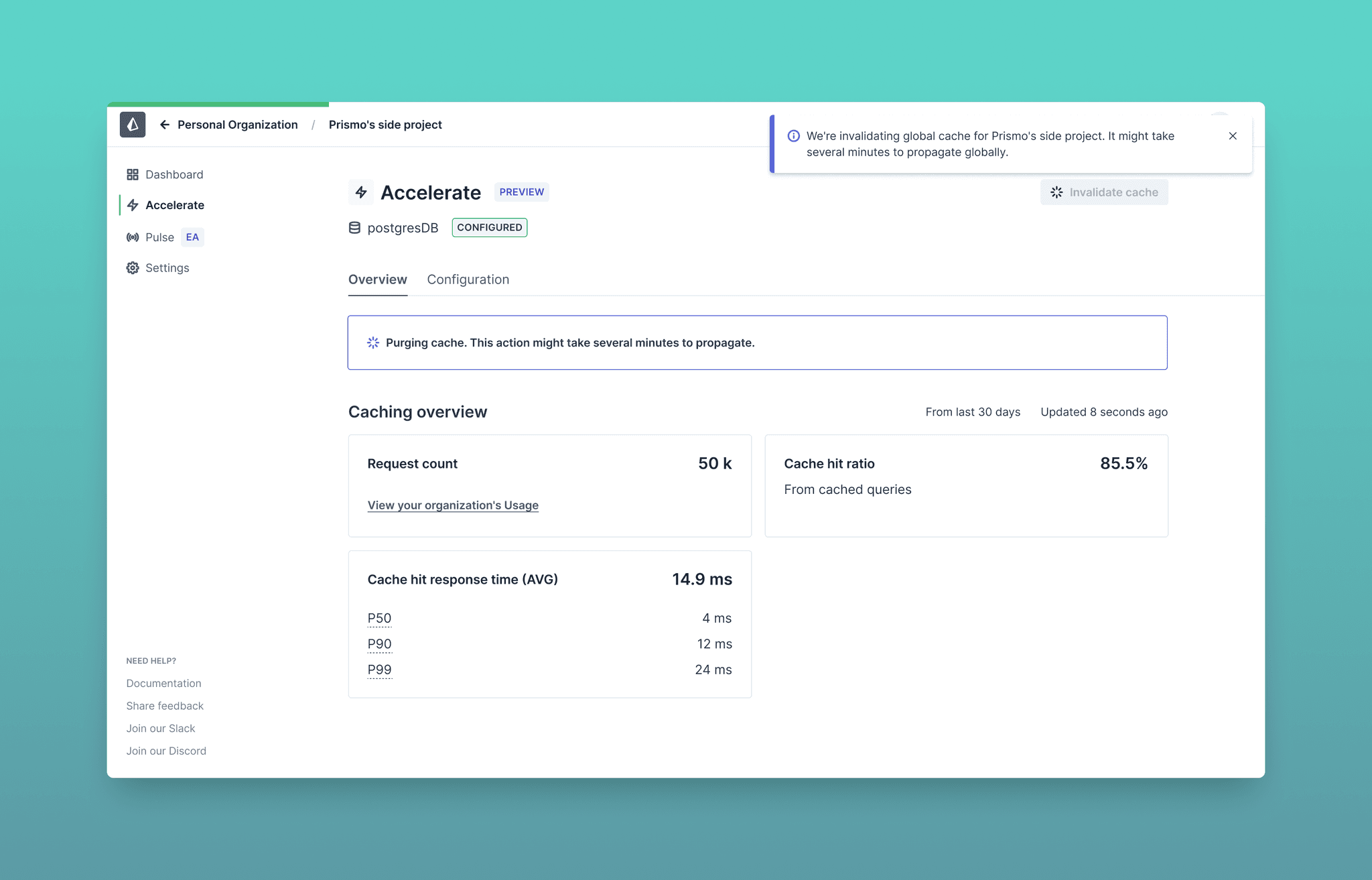Image resolution: width=1372 pixels, height=880 pixels.
Task: Dismiss the cache invalidation notification
Action: point(1233,136)
